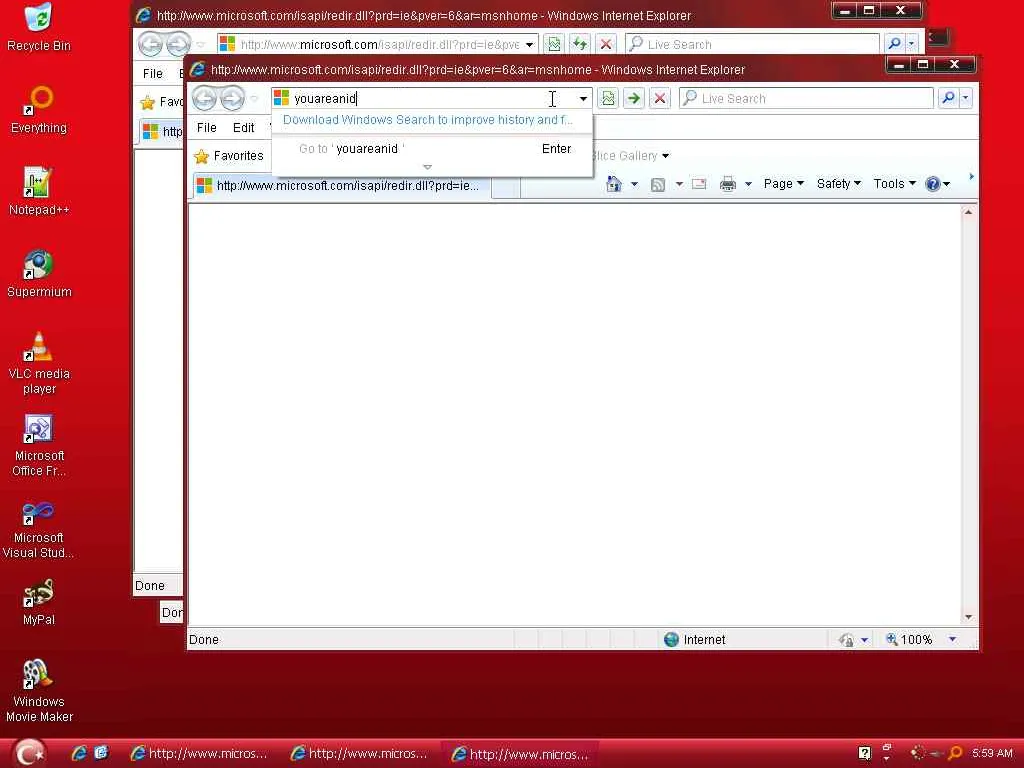Select the Everything desktop shortcut
This screenshot has height=768, width=1024.
pyautogui.click(x=39, y=110)
